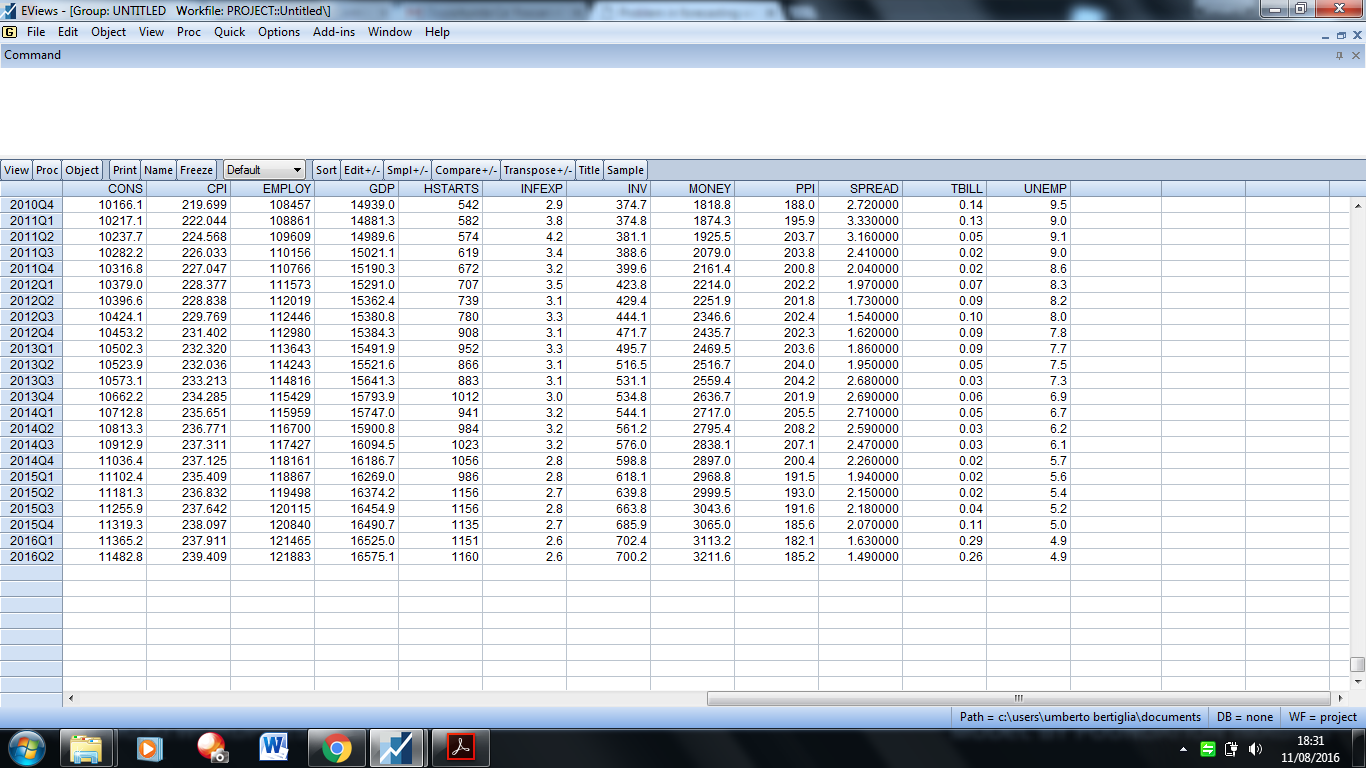Image resolution: width=1366 pixels, height=768 pixels.
Task: Click the command window input area
Action: [683, 112]
